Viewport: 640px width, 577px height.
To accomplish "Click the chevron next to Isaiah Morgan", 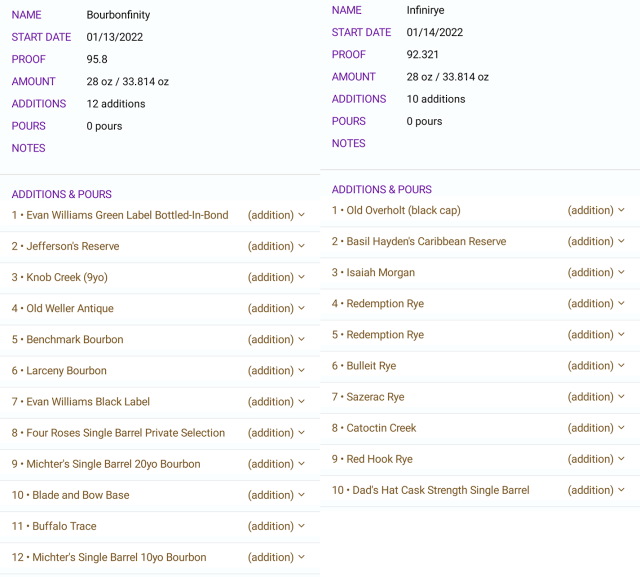I will 621,272.
